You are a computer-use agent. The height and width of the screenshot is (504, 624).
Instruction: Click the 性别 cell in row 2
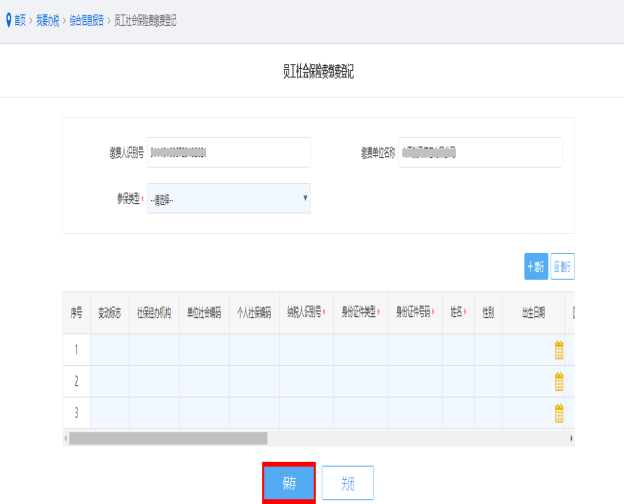click(x=488, y=381)
